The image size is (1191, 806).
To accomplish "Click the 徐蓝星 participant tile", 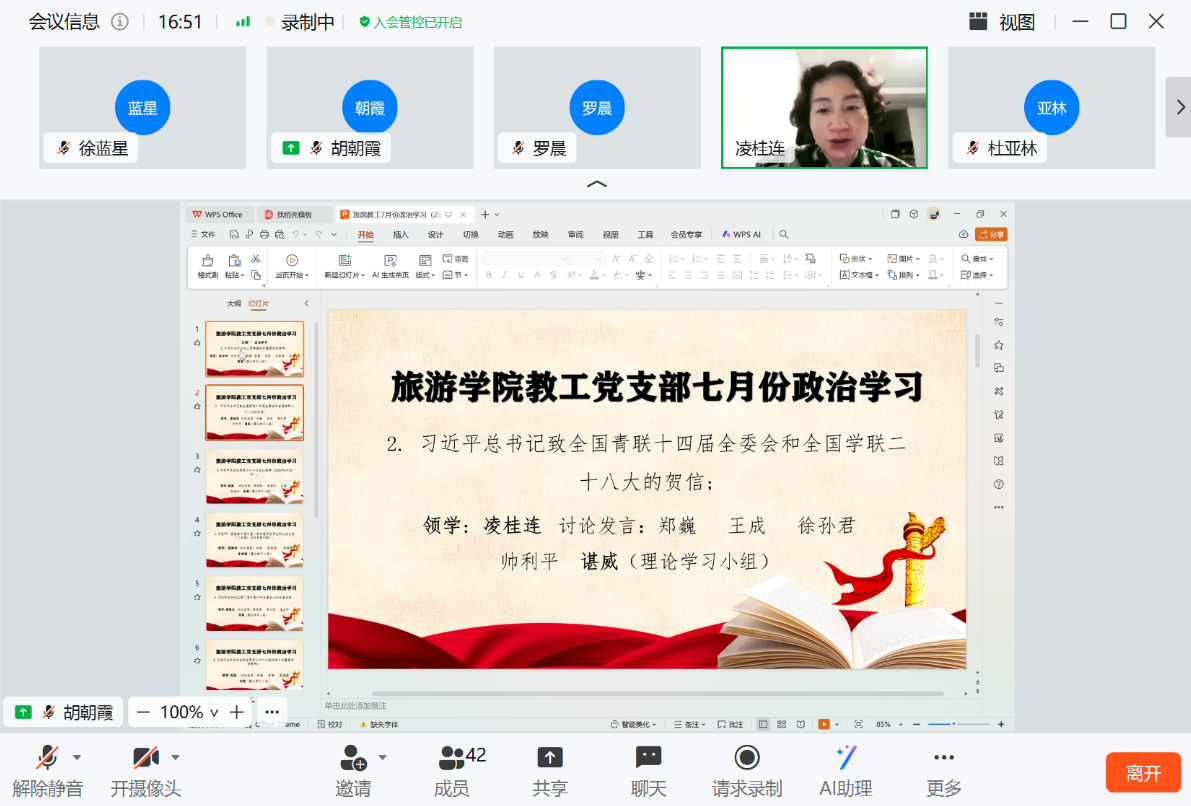I will (142, 107).
